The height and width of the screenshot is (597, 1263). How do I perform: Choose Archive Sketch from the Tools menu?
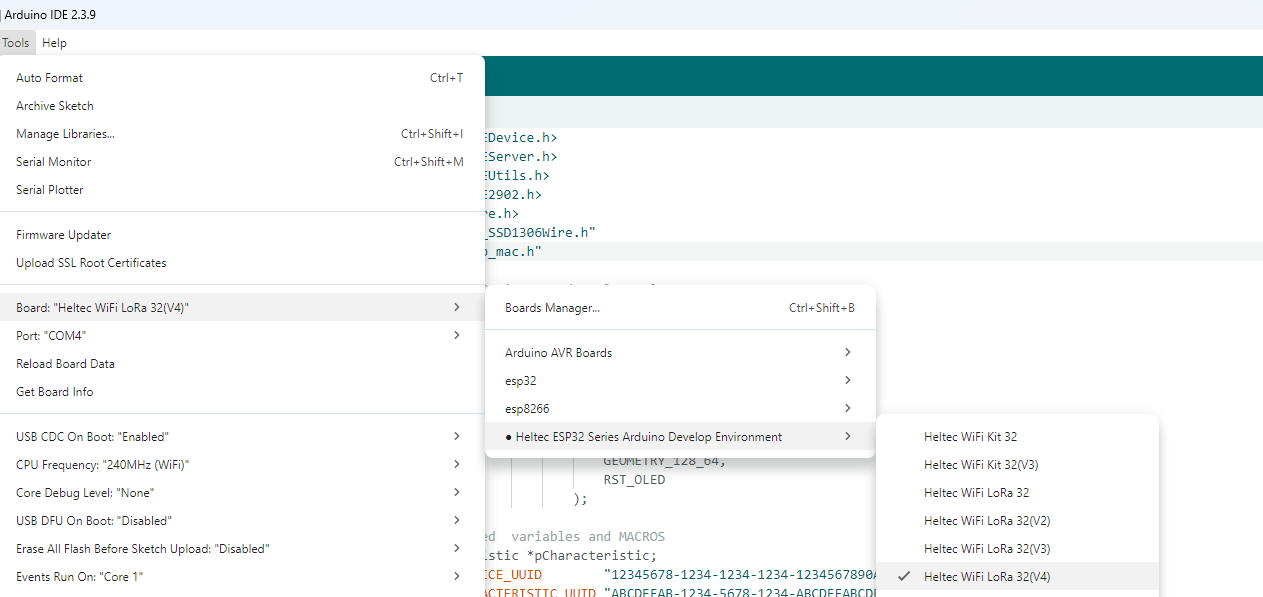(x=242, y=106)
